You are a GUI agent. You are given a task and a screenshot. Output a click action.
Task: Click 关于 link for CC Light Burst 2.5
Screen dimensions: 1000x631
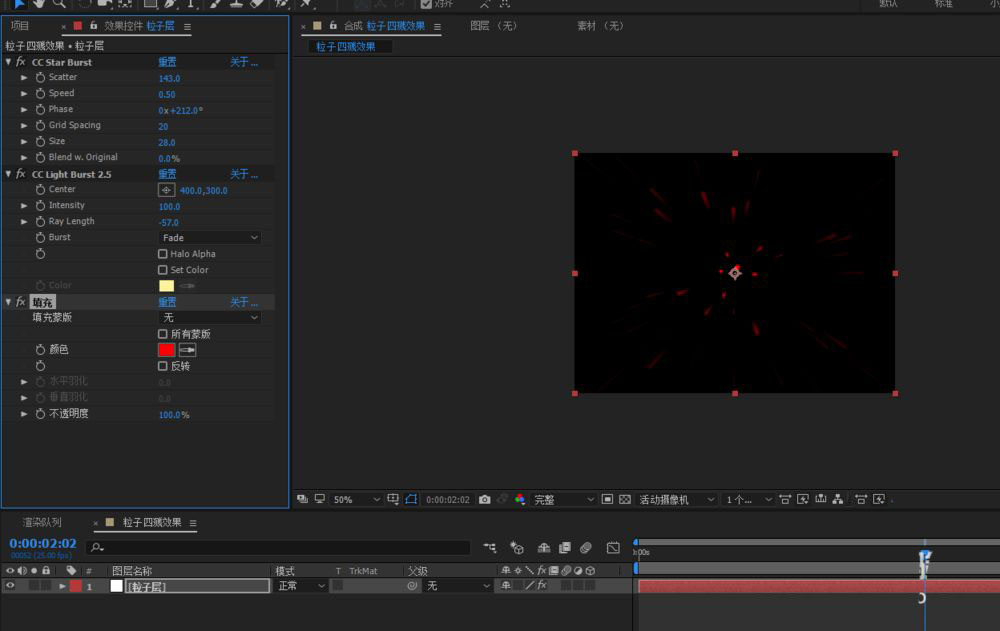point(243,174)
